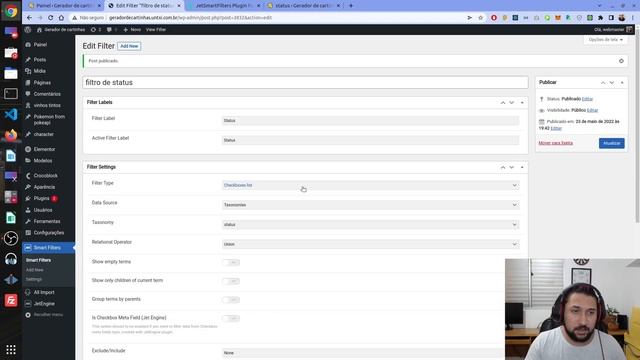The image size is (640, 360).
Task: Toggle the Group terms by parents switch
Action: [x=231, y=300]
